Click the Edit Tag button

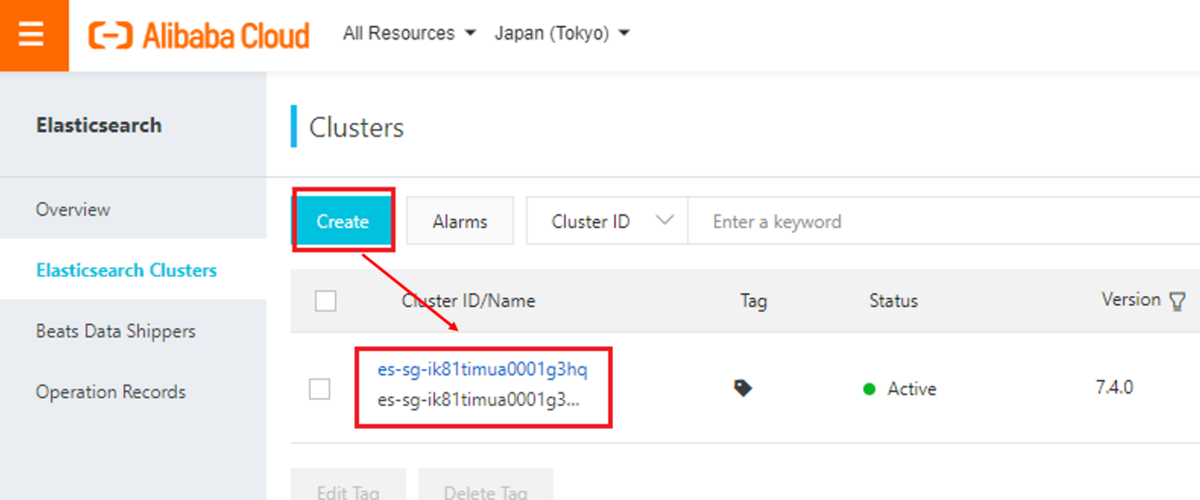348,484
